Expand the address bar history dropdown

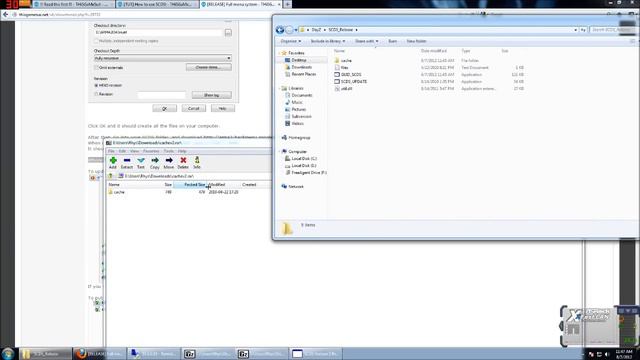point(576,30)
